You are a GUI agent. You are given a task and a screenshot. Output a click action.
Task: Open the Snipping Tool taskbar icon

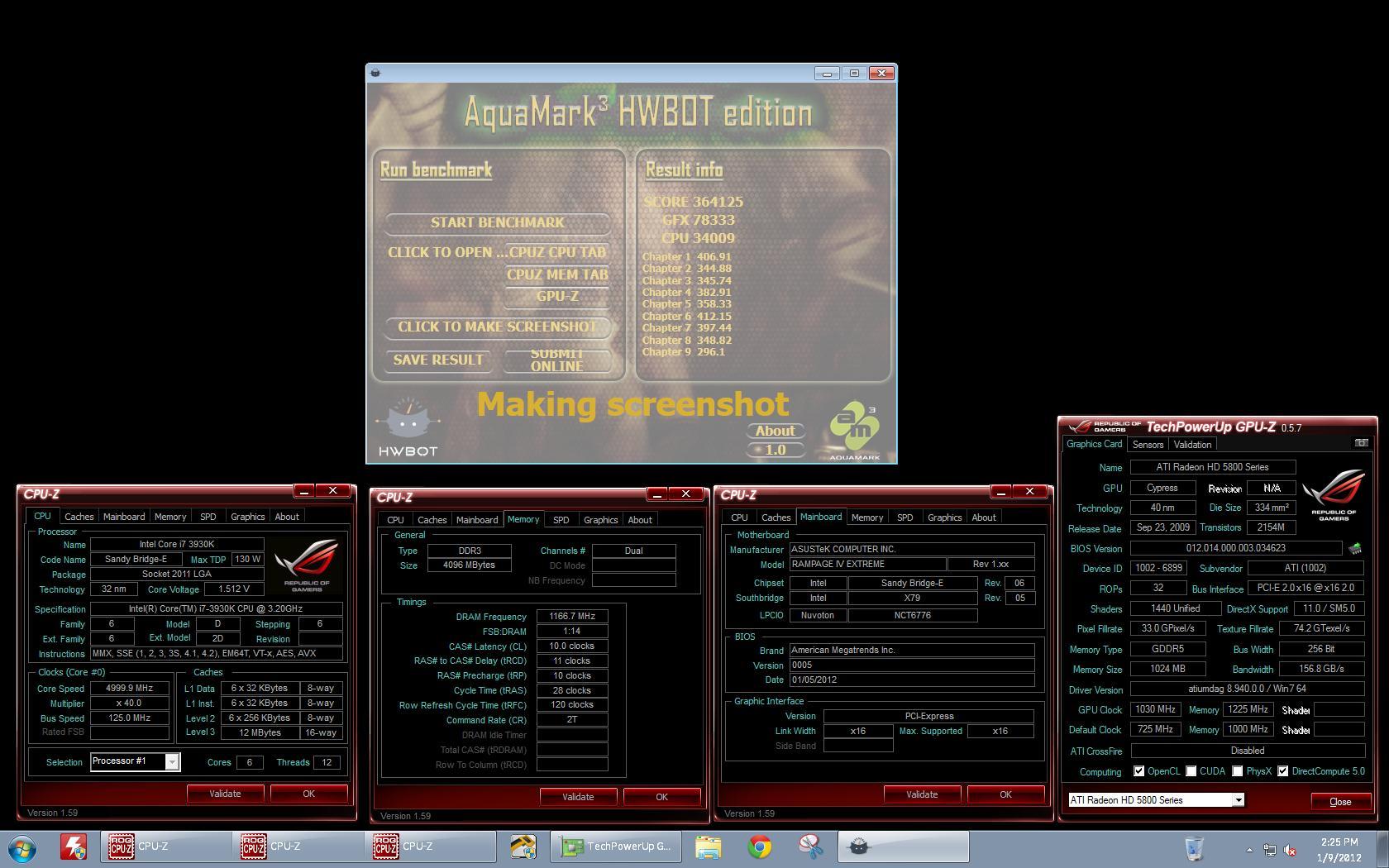point(811,847)
